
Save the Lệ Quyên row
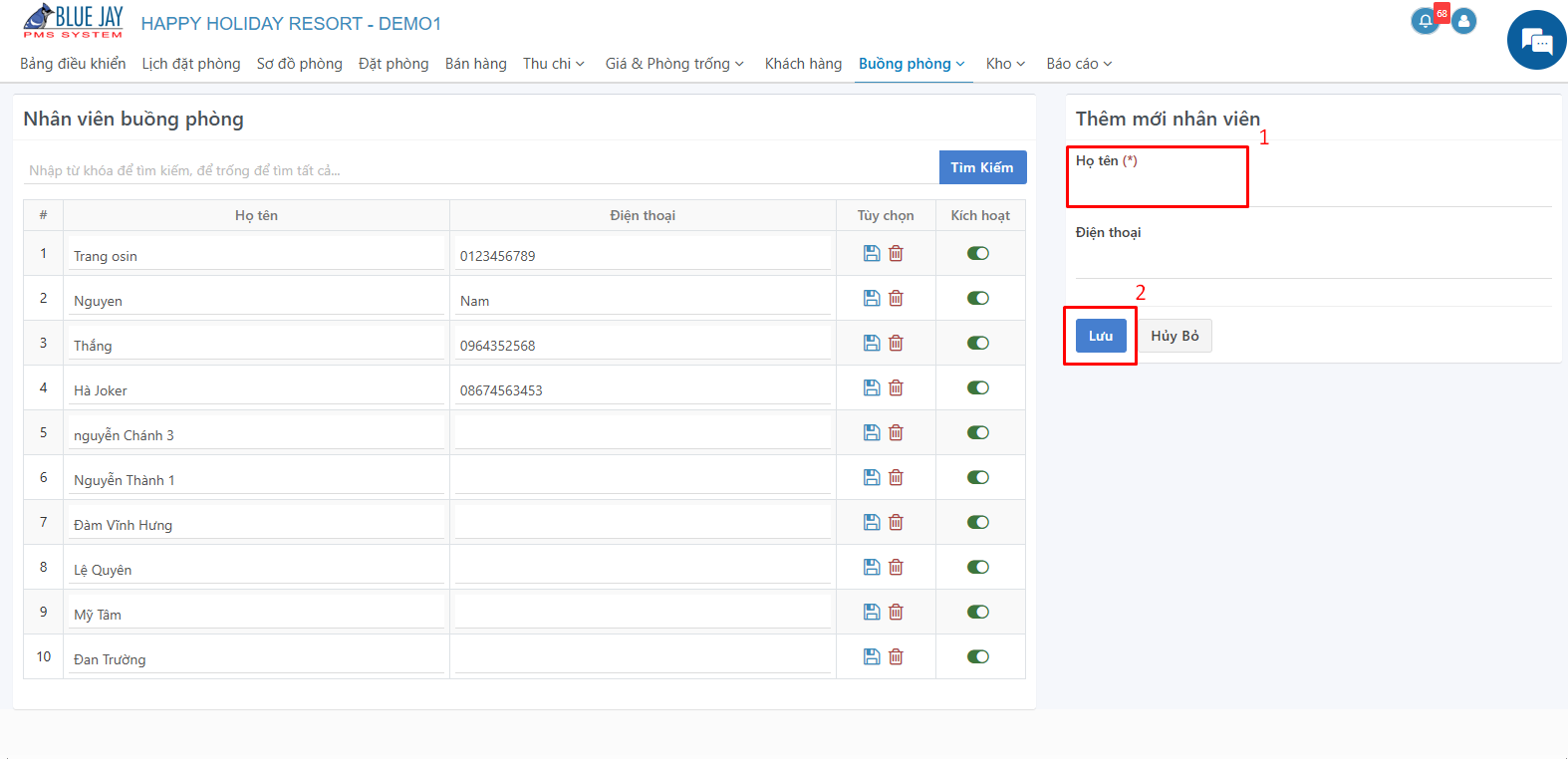(x=872, y=567)
